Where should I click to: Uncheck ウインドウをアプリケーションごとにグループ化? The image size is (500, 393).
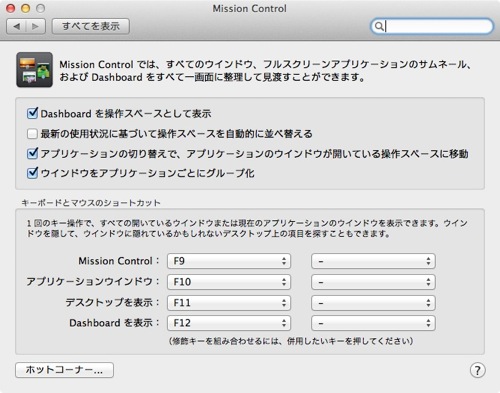point(32,173)
